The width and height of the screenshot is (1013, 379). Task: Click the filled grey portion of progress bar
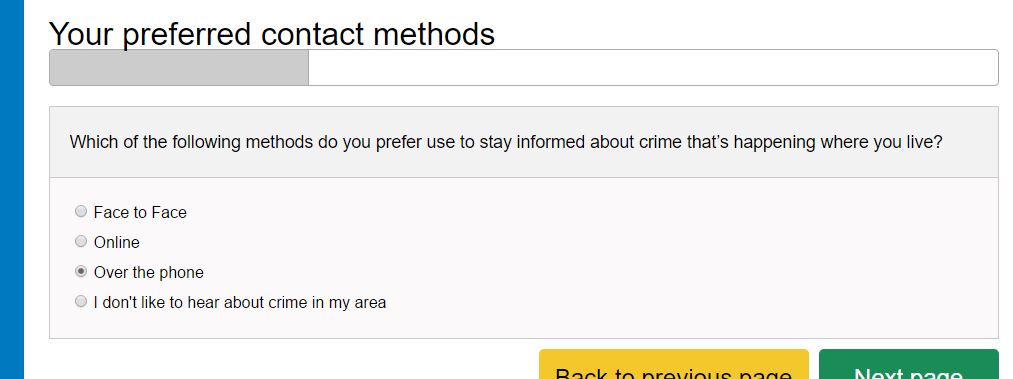(179, 67)
